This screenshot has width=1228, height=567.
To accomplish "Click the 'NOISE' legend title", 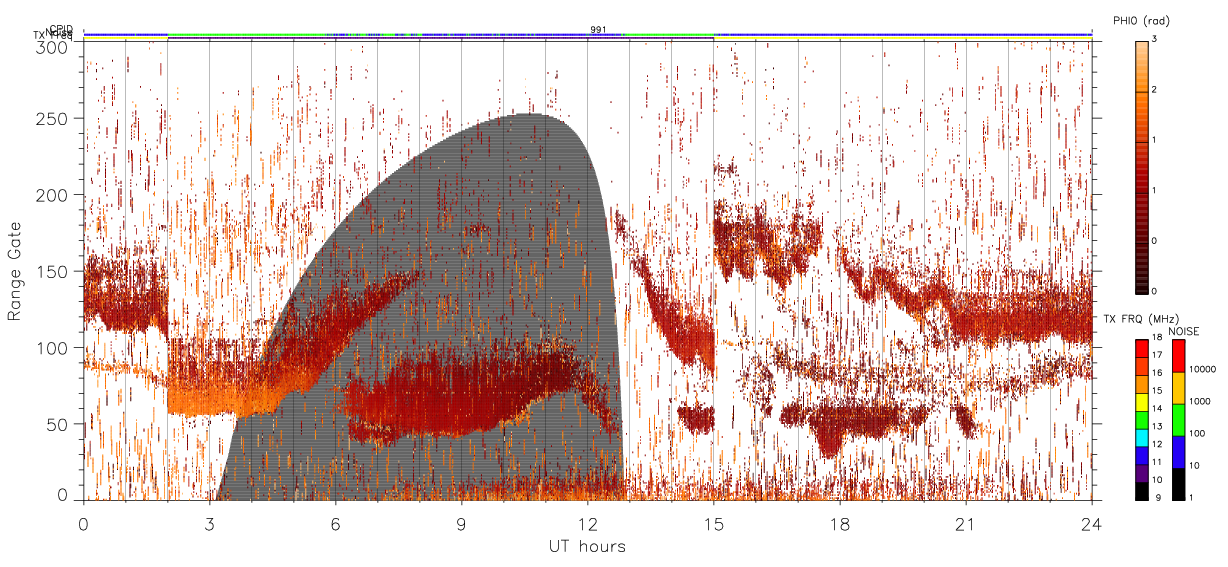I will [1185, 330].
